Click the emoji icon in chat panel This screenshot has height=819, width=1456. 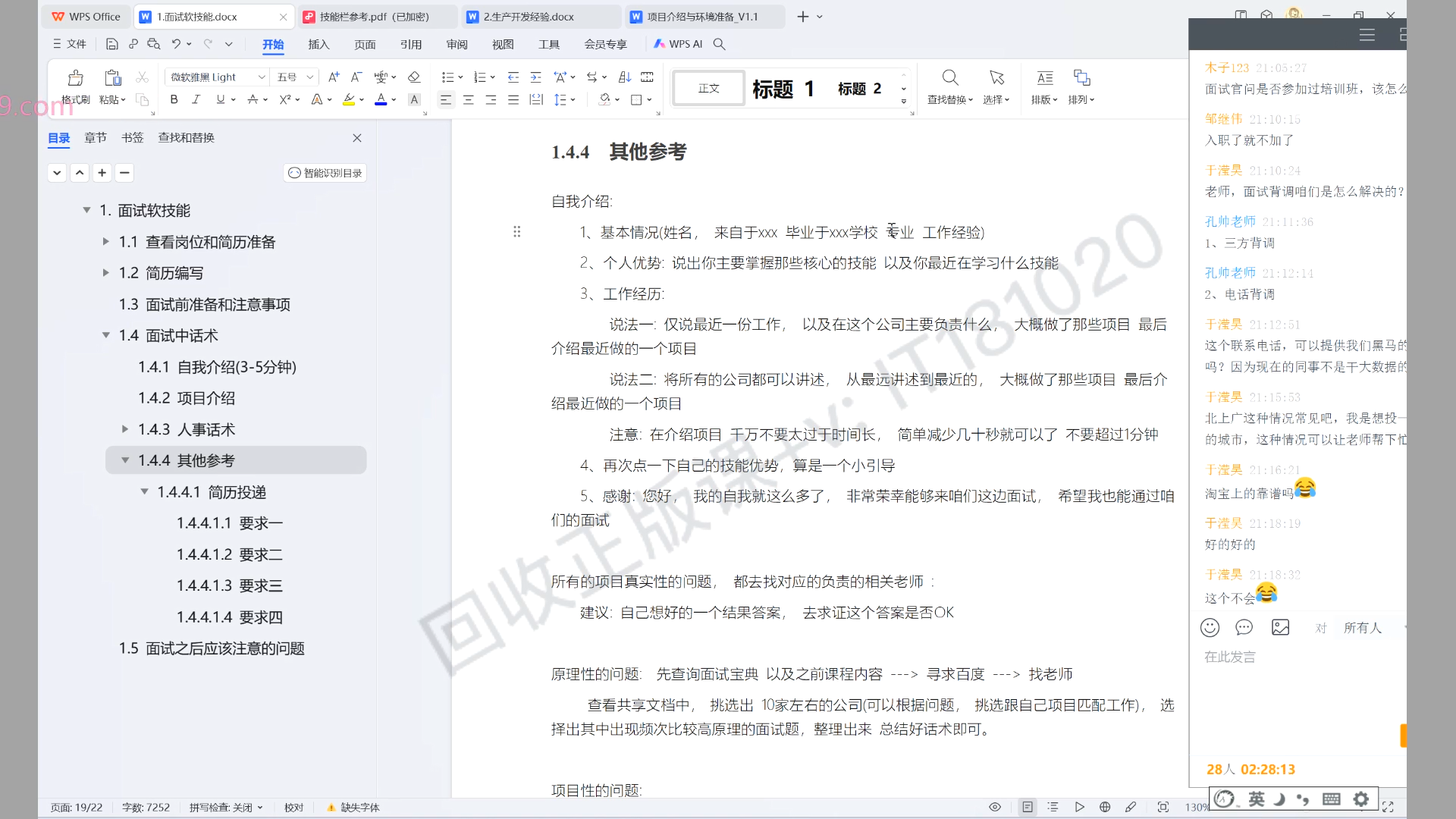1210,627
